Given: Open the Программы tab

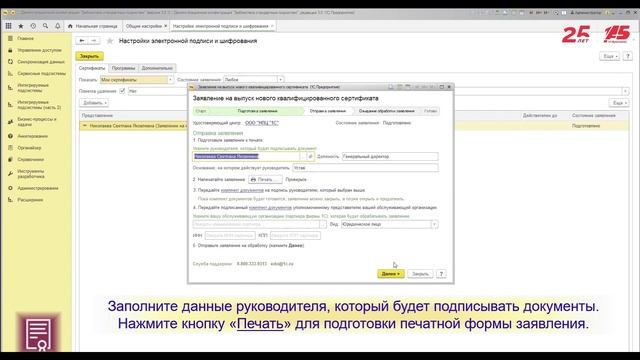Looking at the screenshot, I should tap(123, 68).
